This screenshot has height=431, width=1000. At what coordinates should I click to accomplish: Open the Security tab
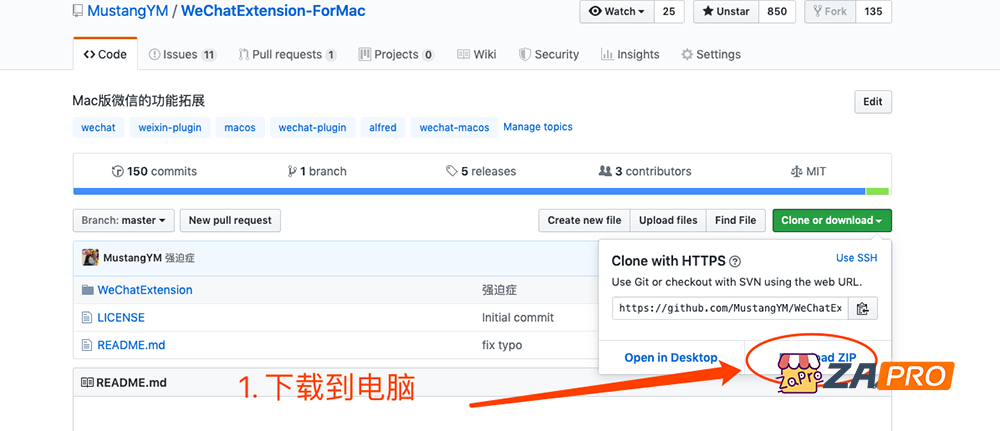point(549,55)
